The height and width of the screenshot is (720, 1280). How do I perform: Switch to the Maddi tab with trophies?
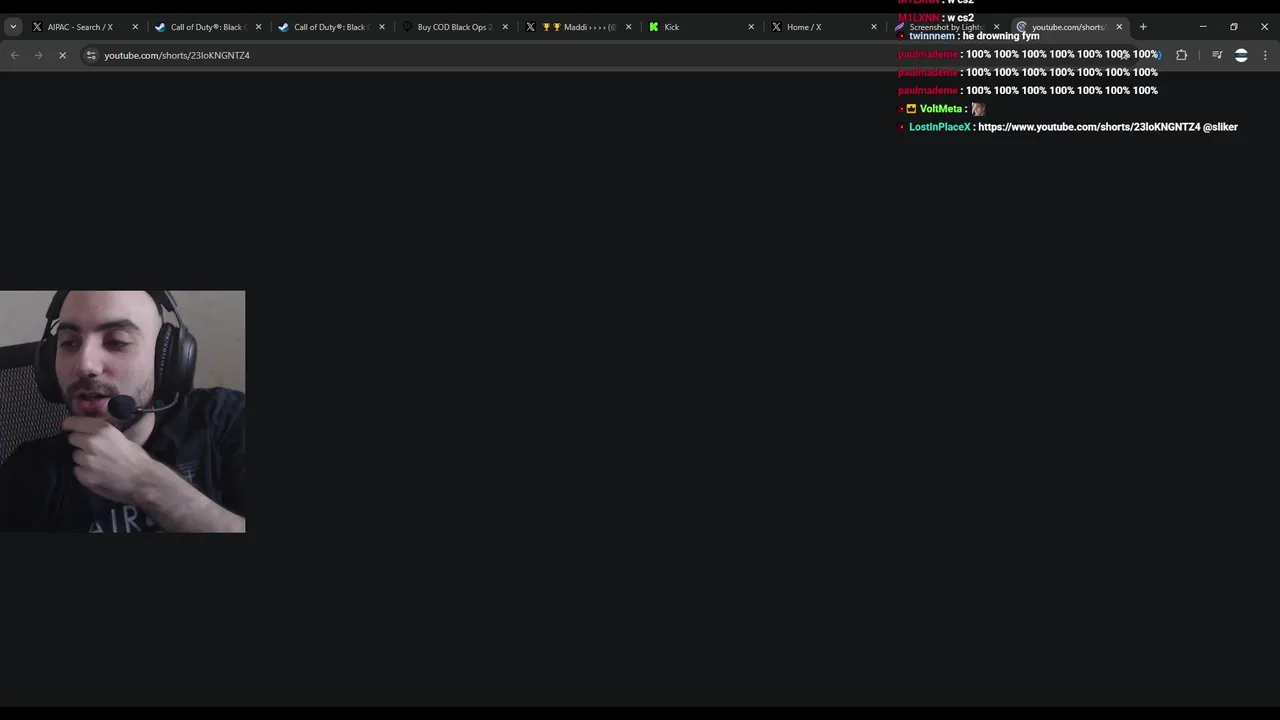pos(579,27)
